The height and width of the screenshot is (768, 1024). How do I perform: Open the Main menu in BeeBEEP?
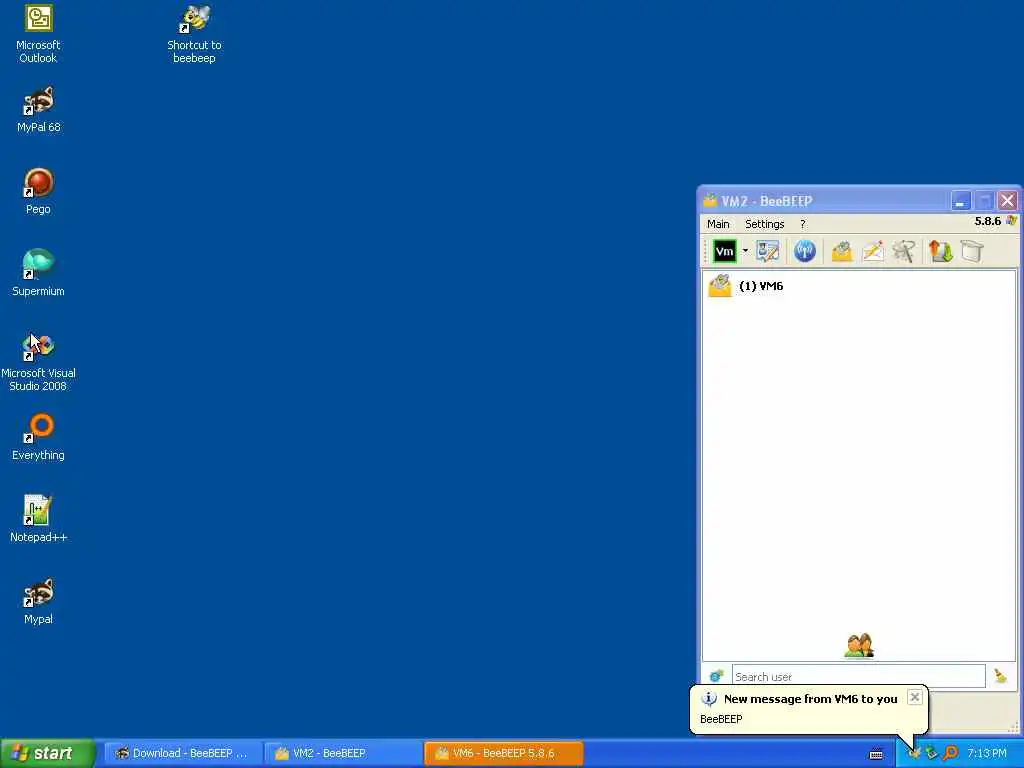point(718,224)
